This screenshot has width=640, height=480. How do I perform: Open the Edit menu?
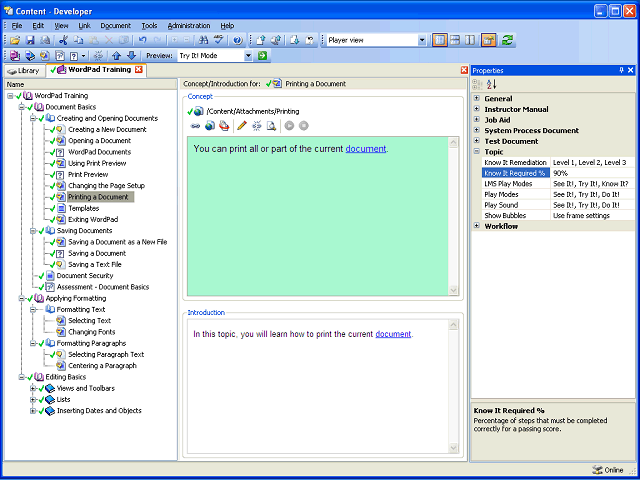[x=38, y=26]
